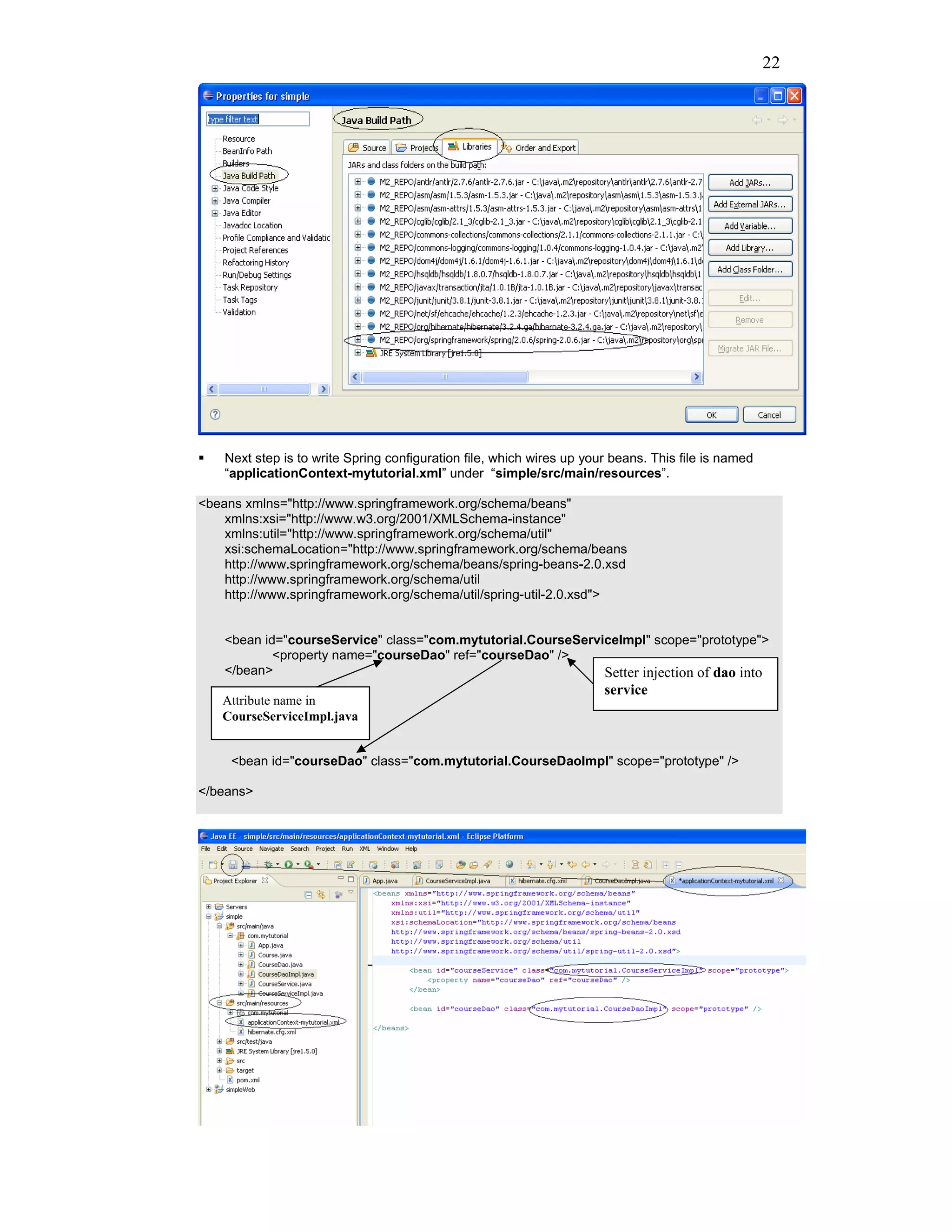Click the green Run toolbar button
The height and width of the screenshot is (1232, 952).
coord(288,865)
